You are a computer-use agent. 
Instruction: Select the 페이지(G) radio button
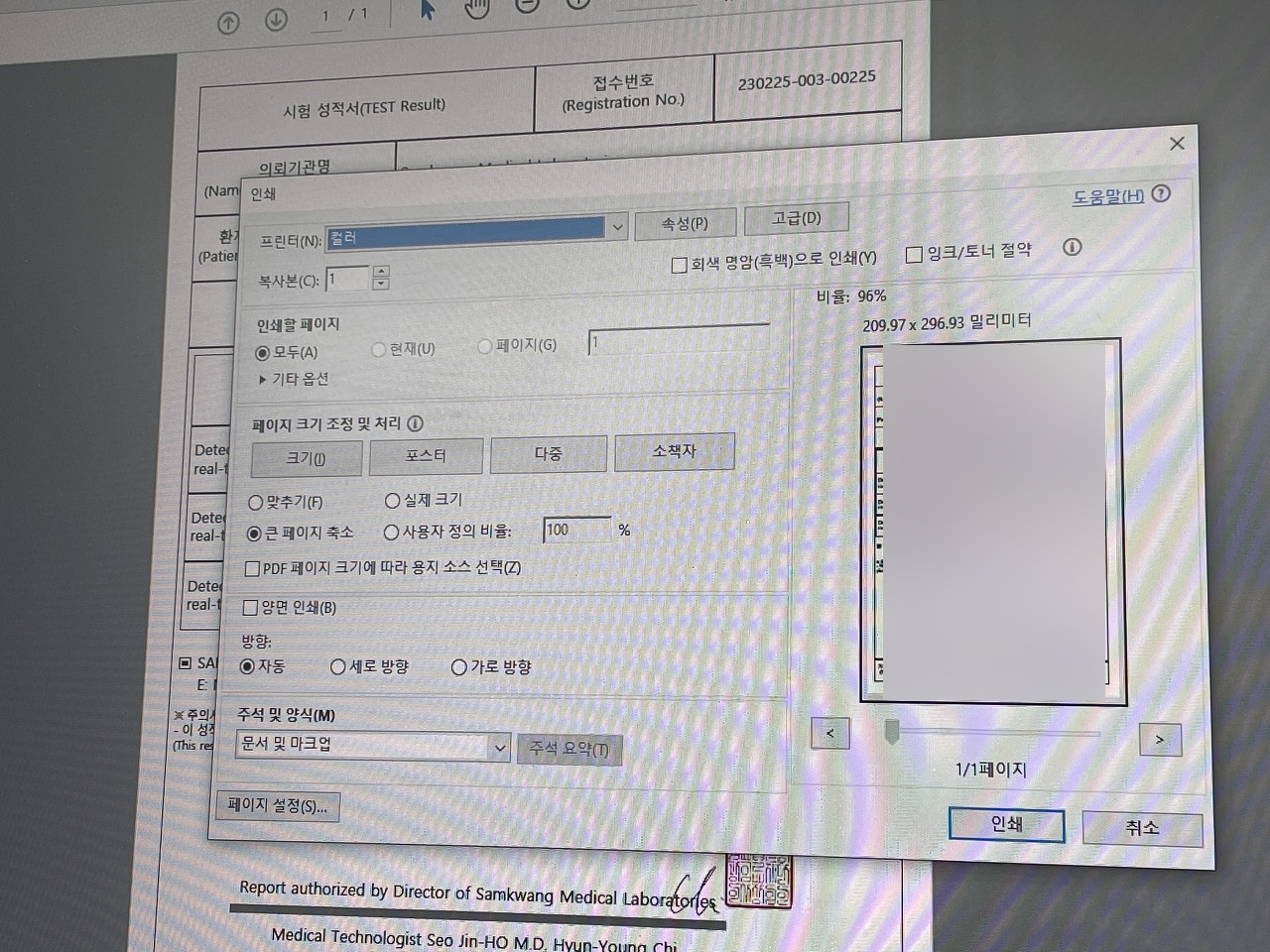[x=484, y=346]
